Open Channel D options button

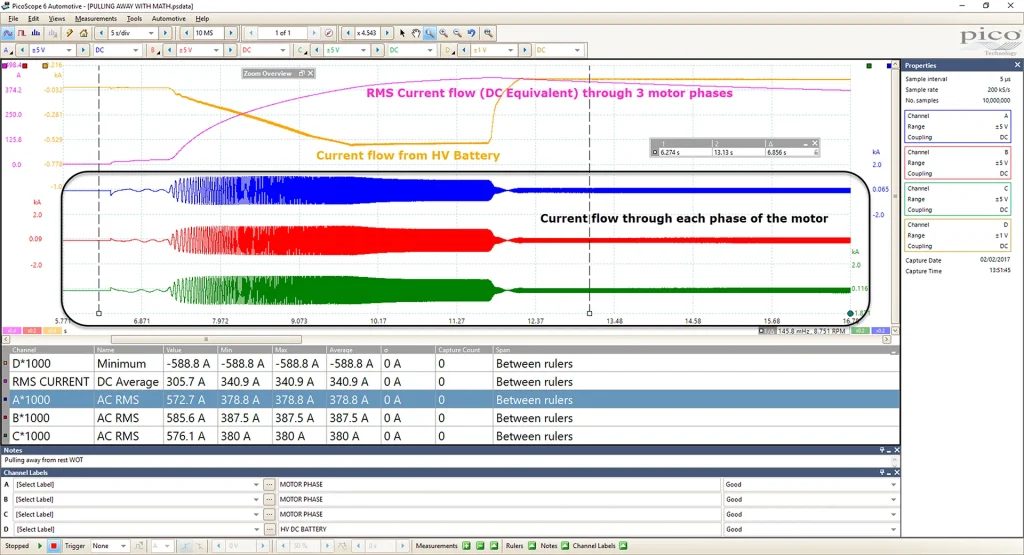pos(448,50)
